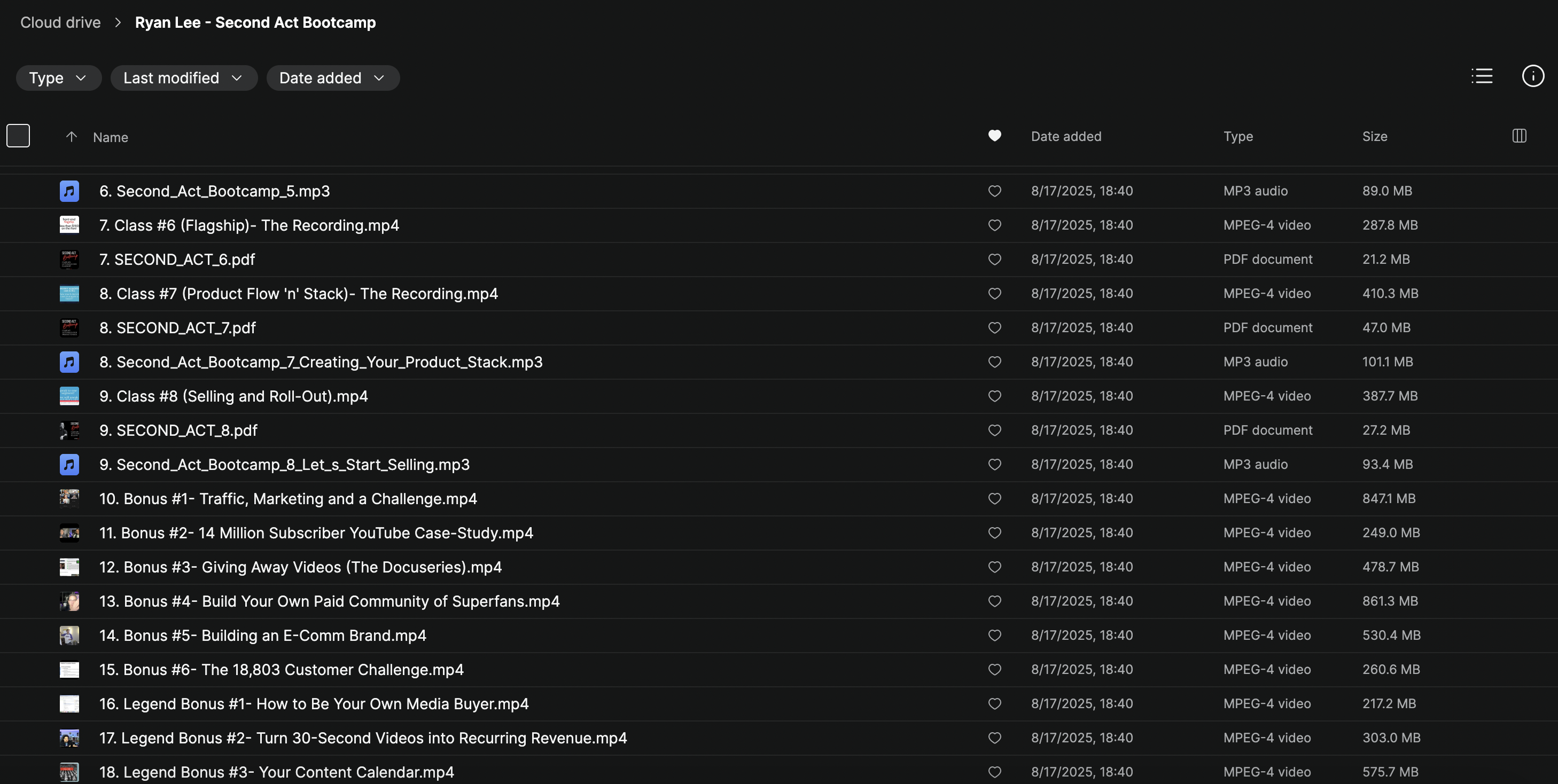
Task: Open the Last modified filter dropdown
Action: [x=183, y=78]
